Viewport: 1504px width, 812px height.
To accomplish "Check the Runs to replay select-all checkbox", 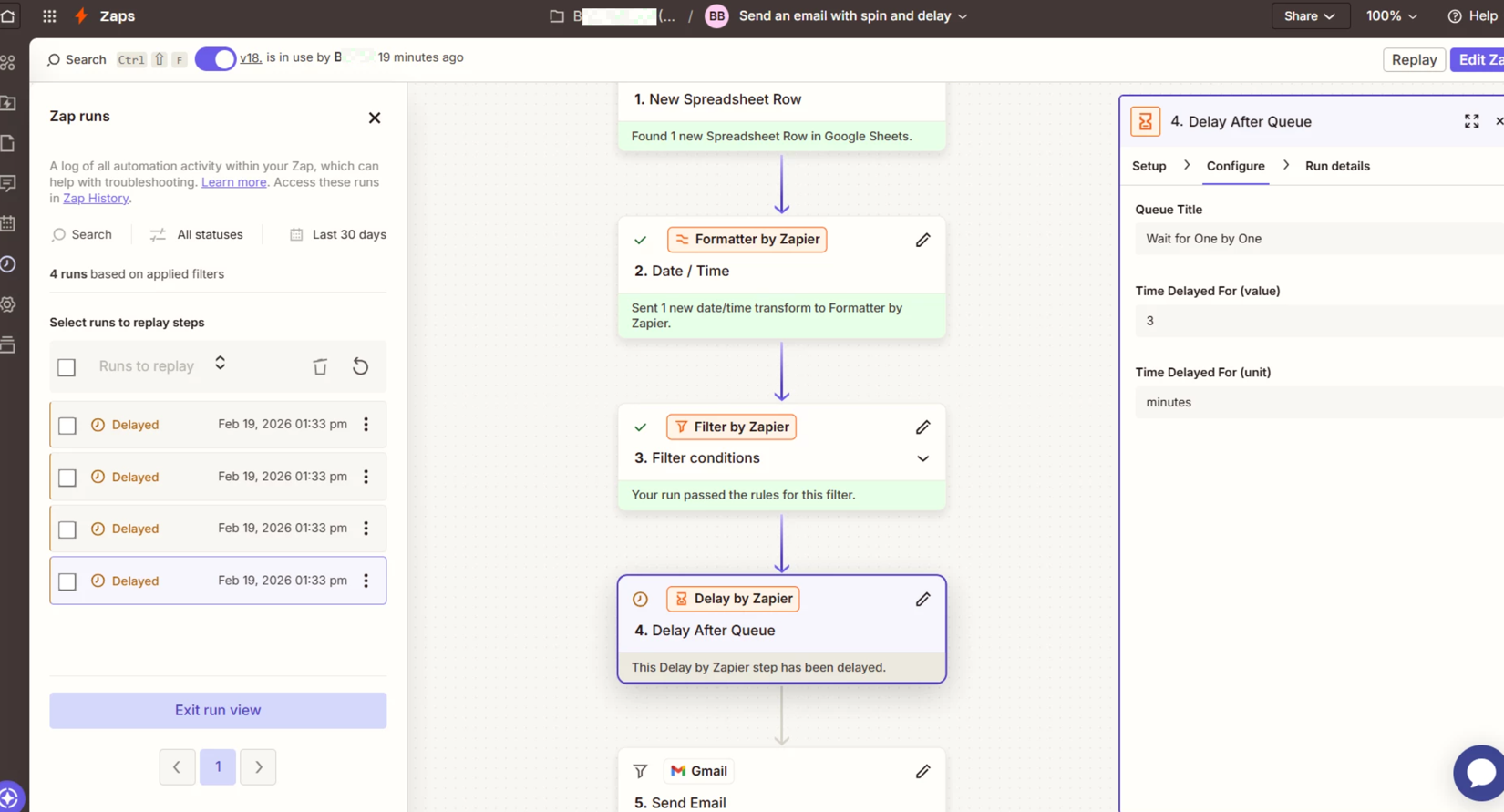I will (x=67, y=367).
